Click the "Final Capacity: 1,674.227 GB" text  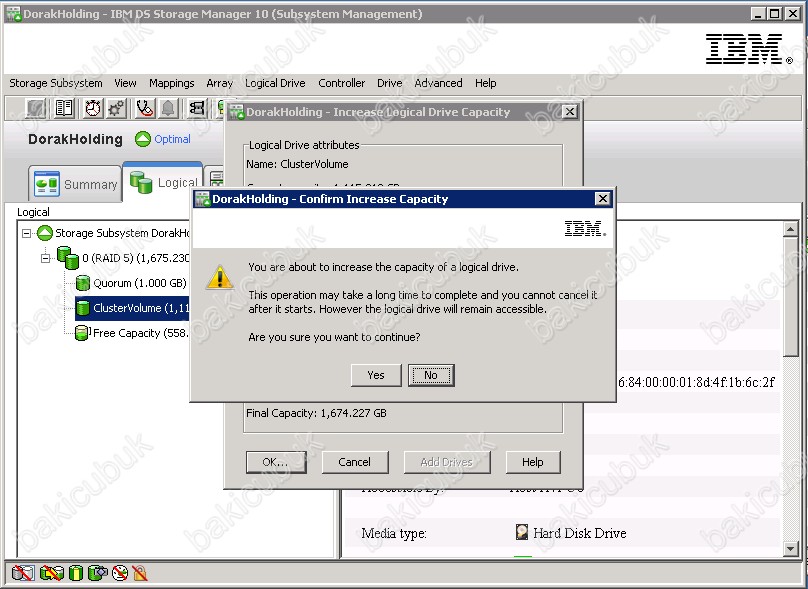316,413
